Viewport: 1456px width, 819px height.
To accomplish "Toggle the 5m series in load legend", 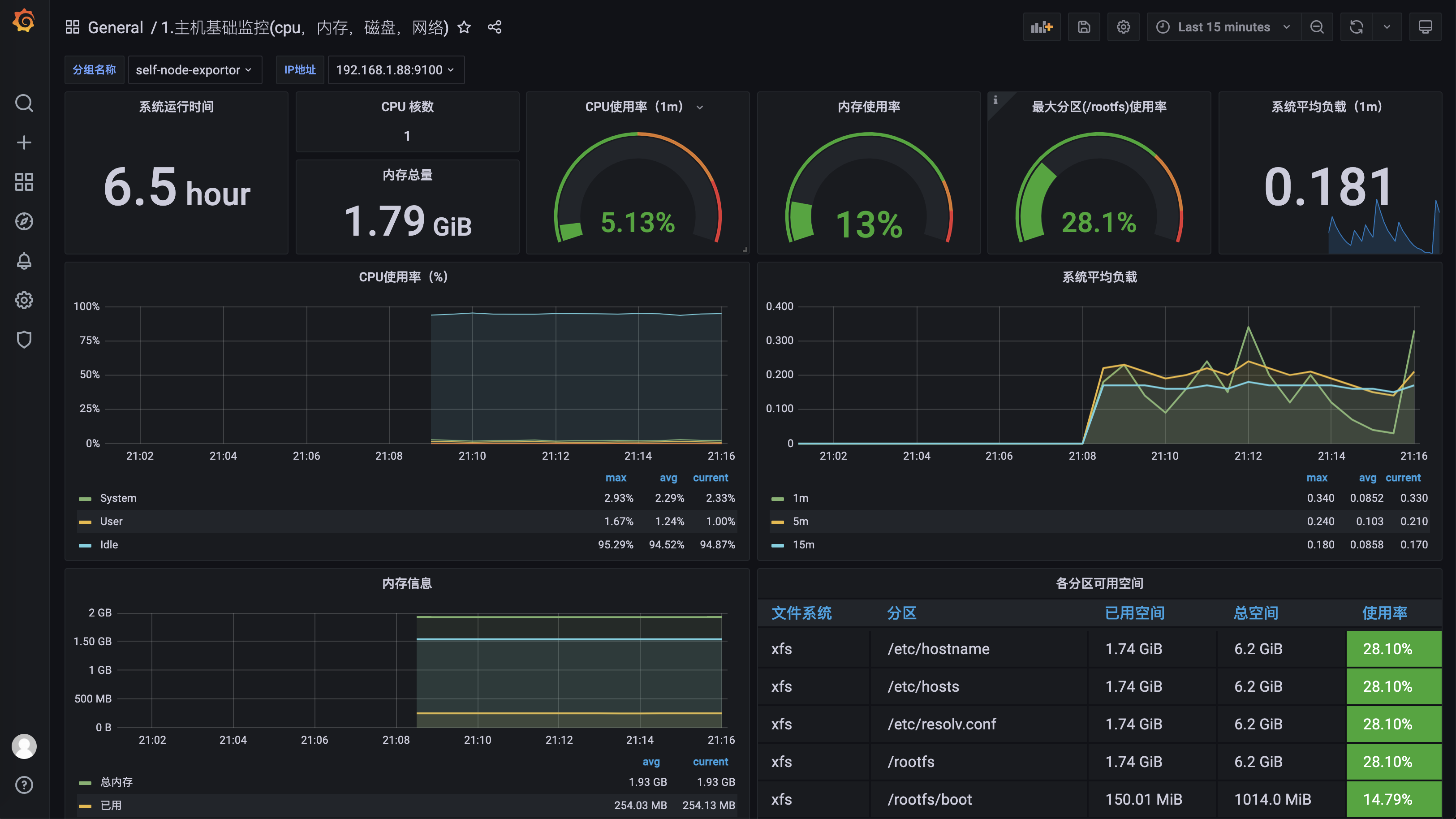I will (800, 521).
